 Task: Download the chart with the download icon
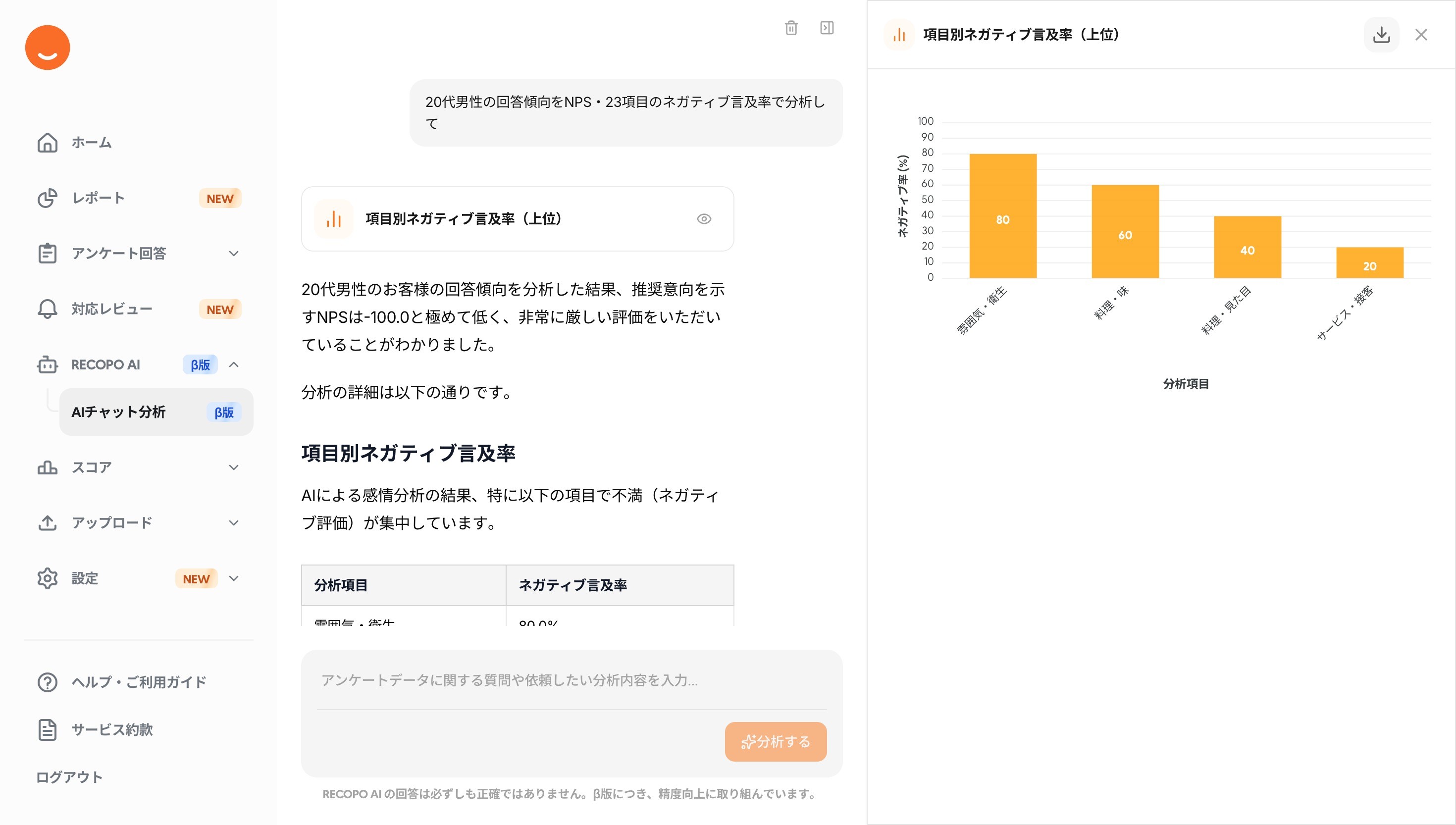tap(1381, 35)
